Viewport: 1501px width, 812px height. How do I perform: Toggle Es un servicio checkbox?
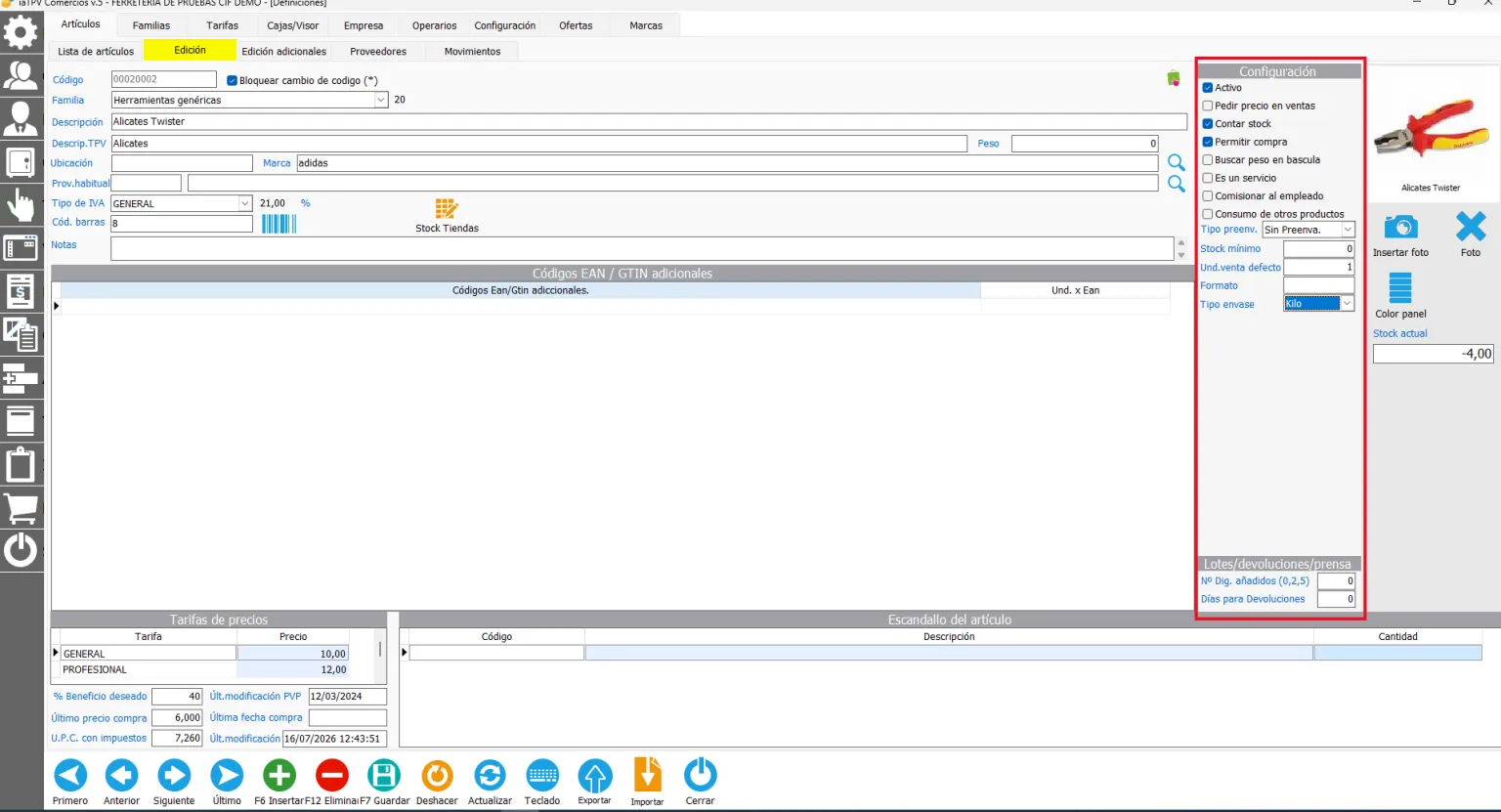[x=1208, y=178]
